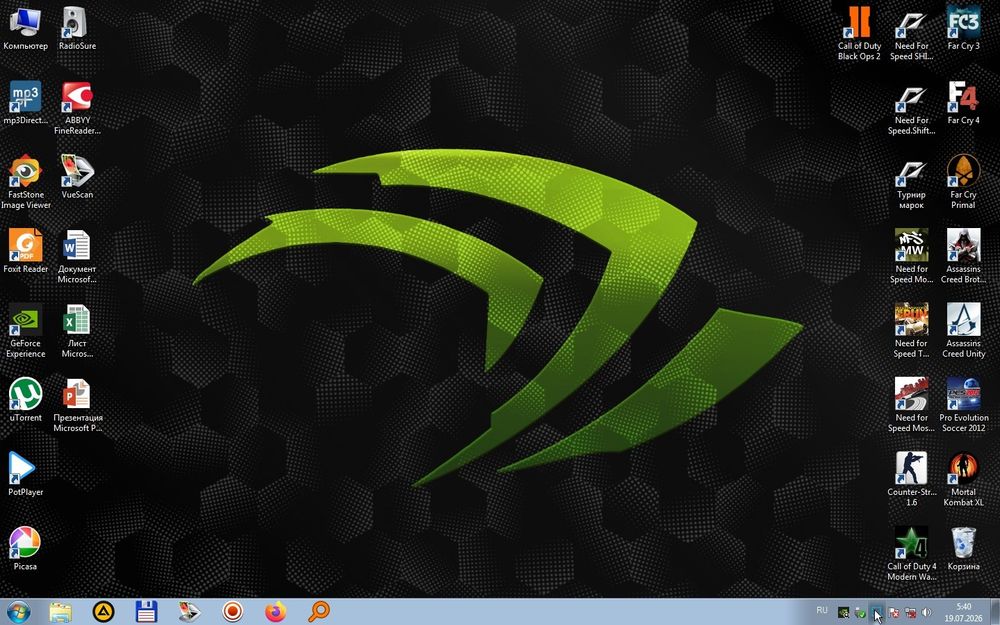This screenshot has height=625, width=1000.
Task: Launch GeForce Experience shortcut
Action: tap(26, 330)
